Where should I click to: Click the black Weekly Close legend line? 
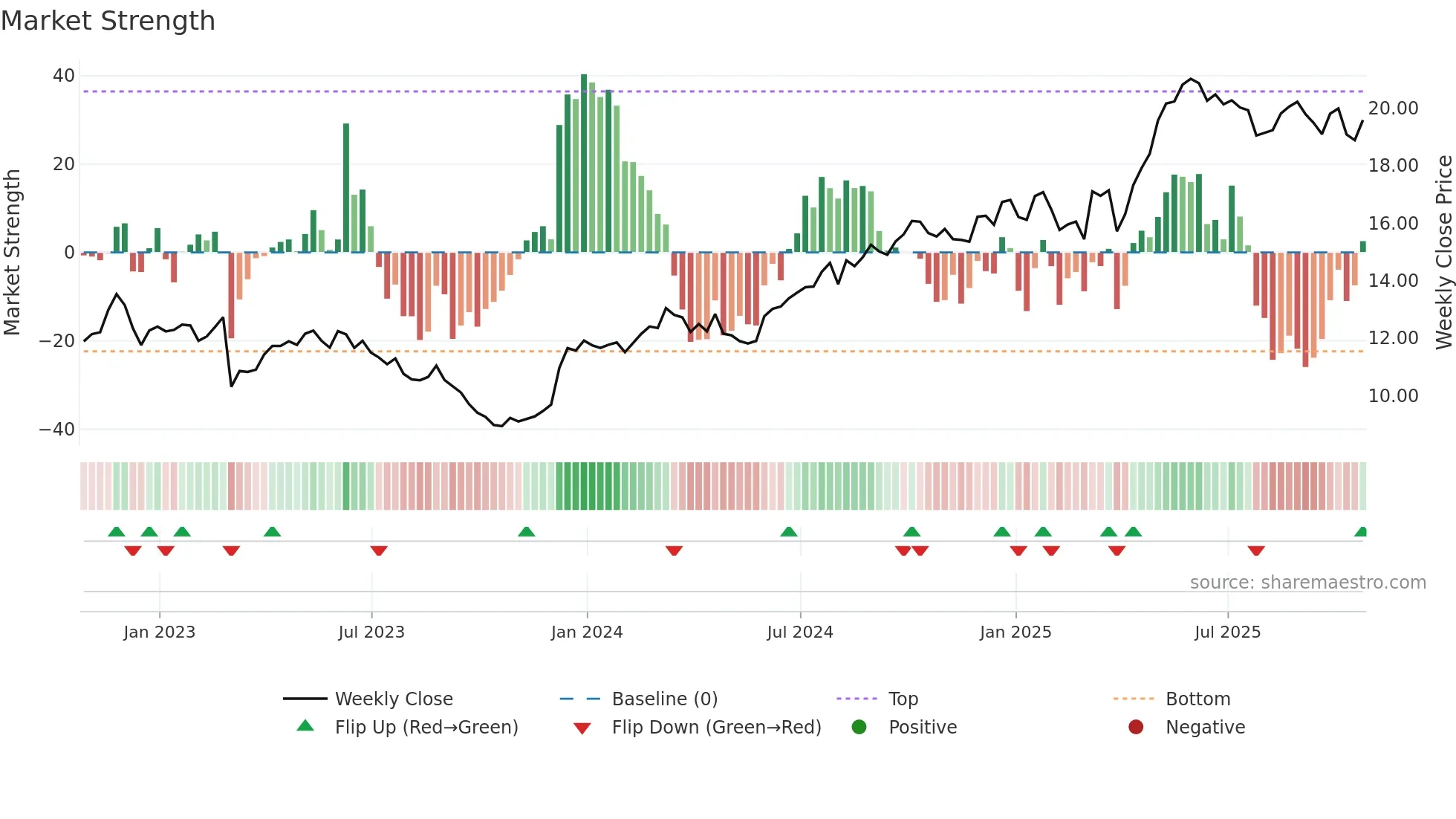coord(305,699)
